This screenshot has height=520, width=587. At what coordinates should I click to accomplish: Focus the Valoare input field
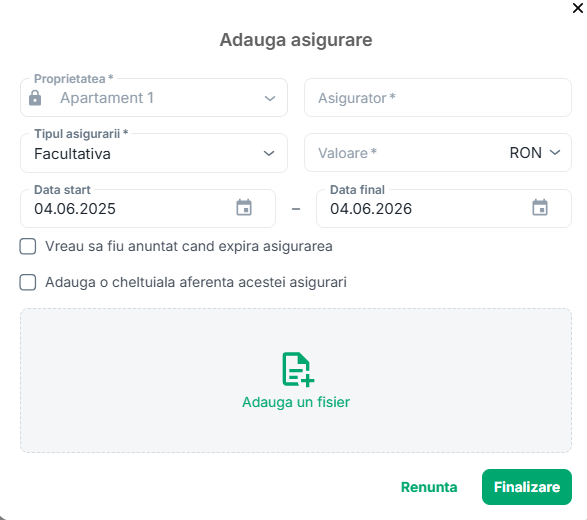(406, 153)
